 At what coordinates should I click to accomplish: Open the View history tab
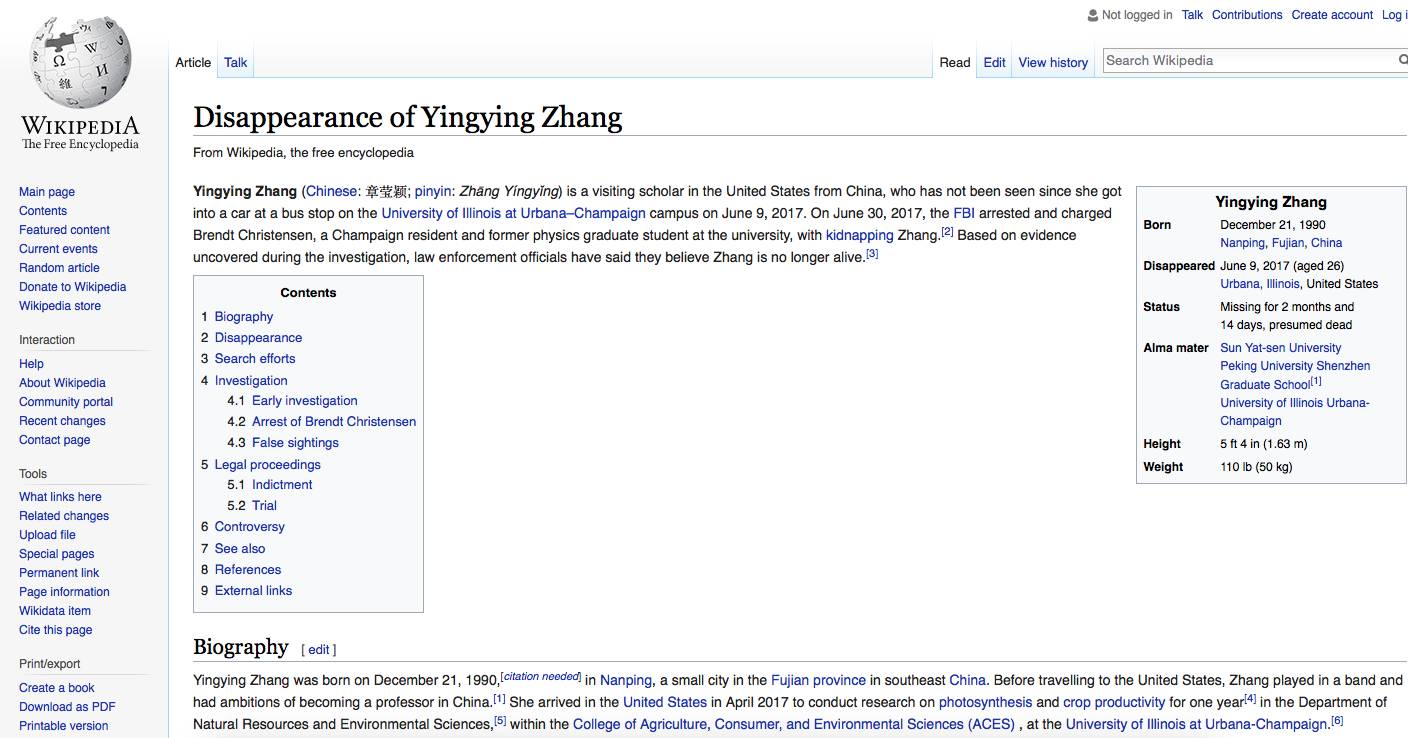(x=1053, y=62)
